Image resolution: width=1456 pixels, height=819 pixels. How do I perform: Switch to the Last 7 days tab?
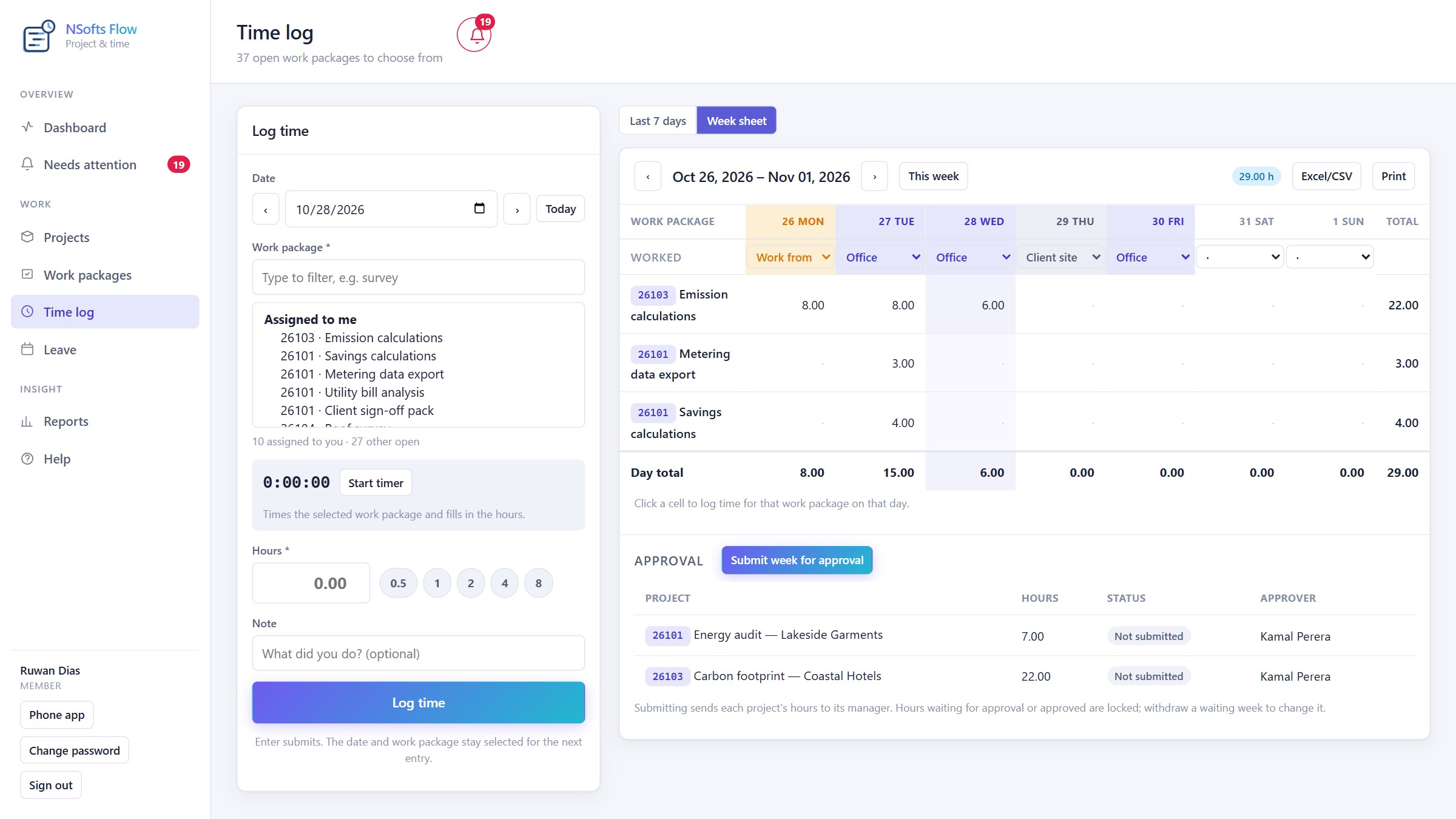click(658, 121)
